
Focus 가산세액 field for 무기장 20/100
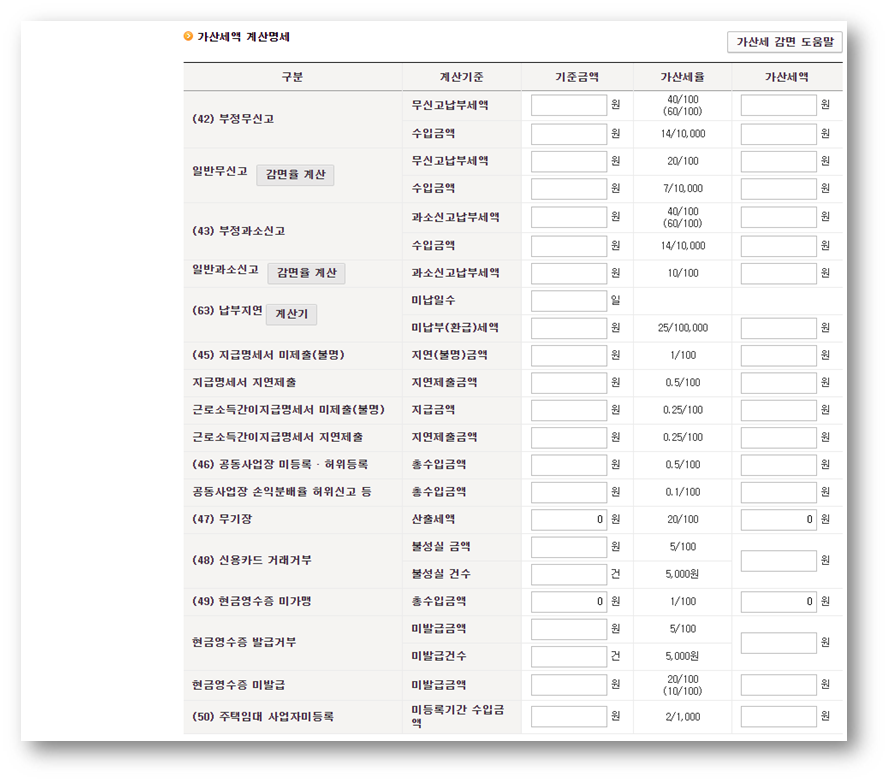pos(778,520)
